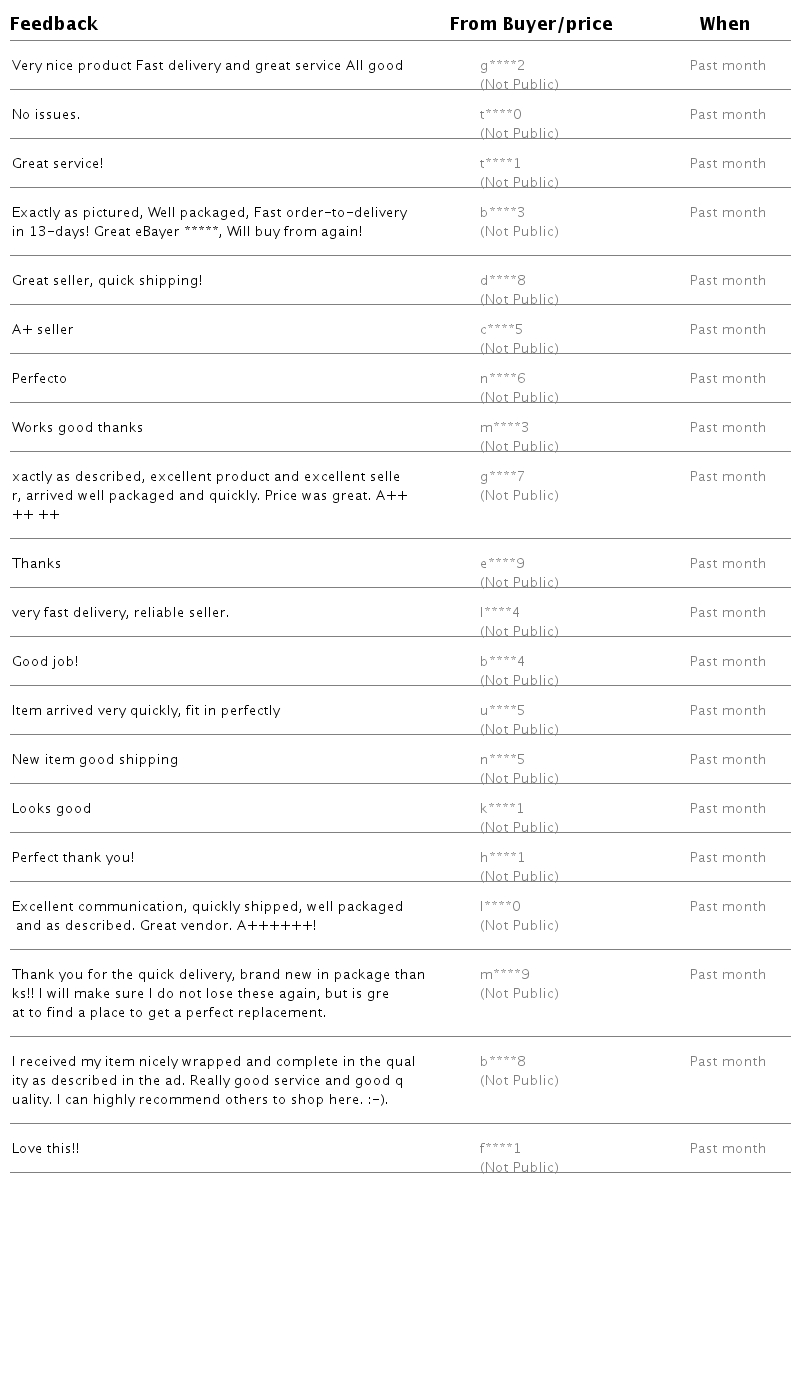Select the 'Looks good' feedback text
Screen dimensions: 800x1396
click(x=52, y=809)
